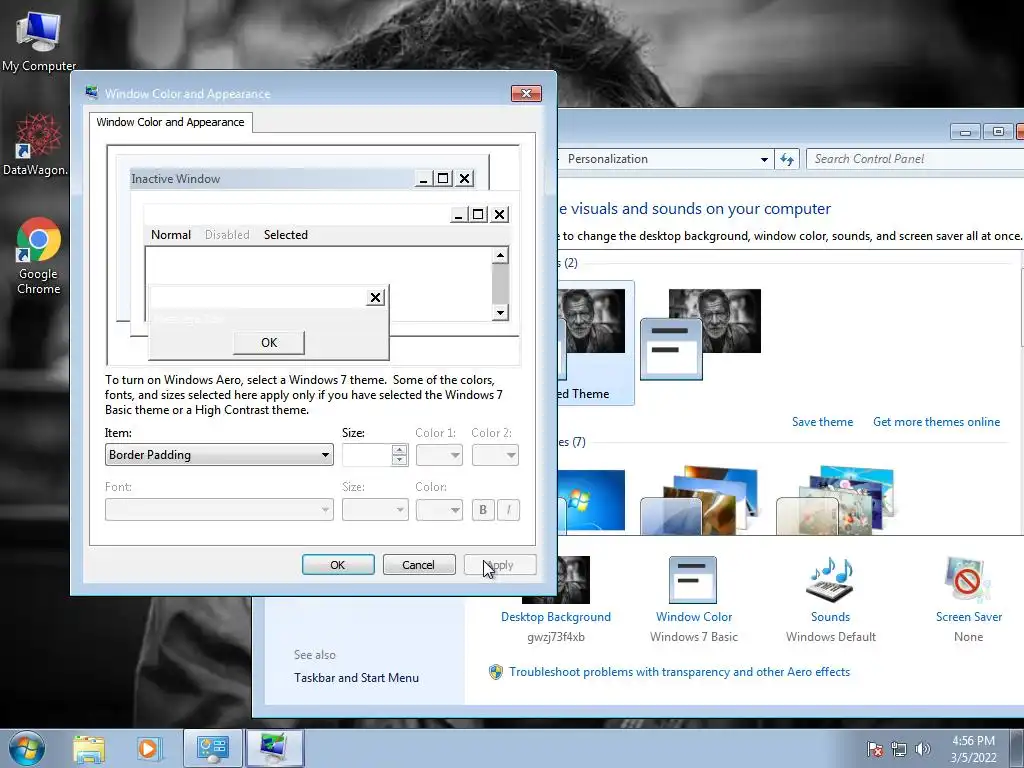Switch to Control Panel taskbar button

pyautogui.click(x=212, y=748)
